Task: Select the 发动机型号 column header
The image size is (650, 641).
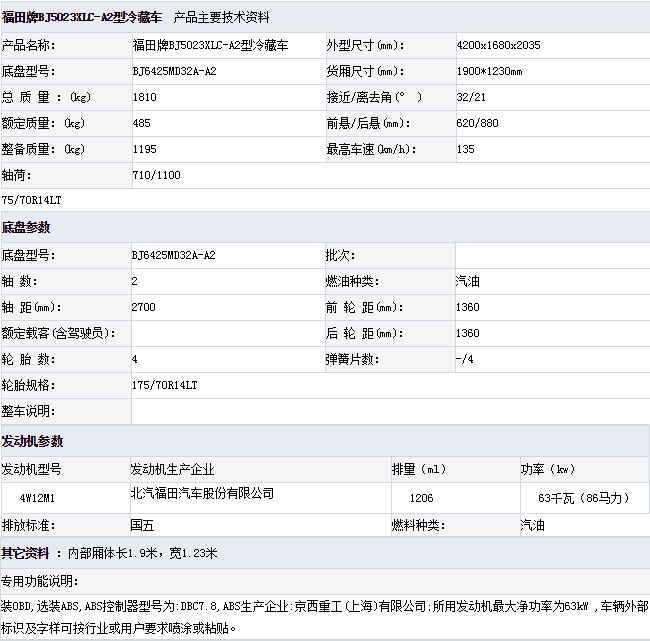Action: (x=32, y=469)
